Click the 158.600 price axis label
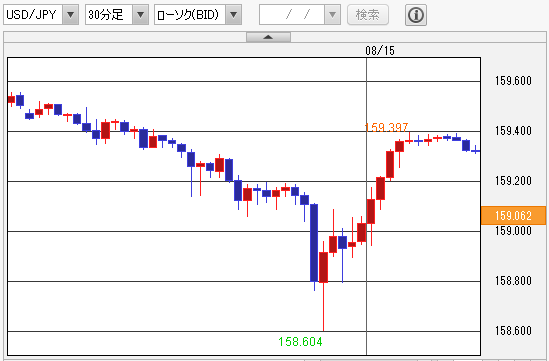Viewport: 549px width, 361px height. [x=513, y=331]
